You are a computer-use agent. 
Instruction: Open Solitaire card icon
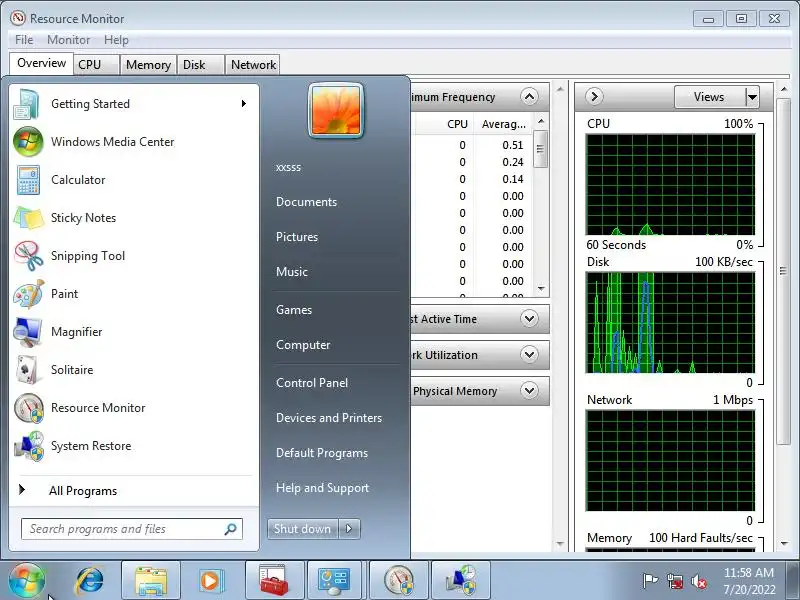tap(28, 370)
